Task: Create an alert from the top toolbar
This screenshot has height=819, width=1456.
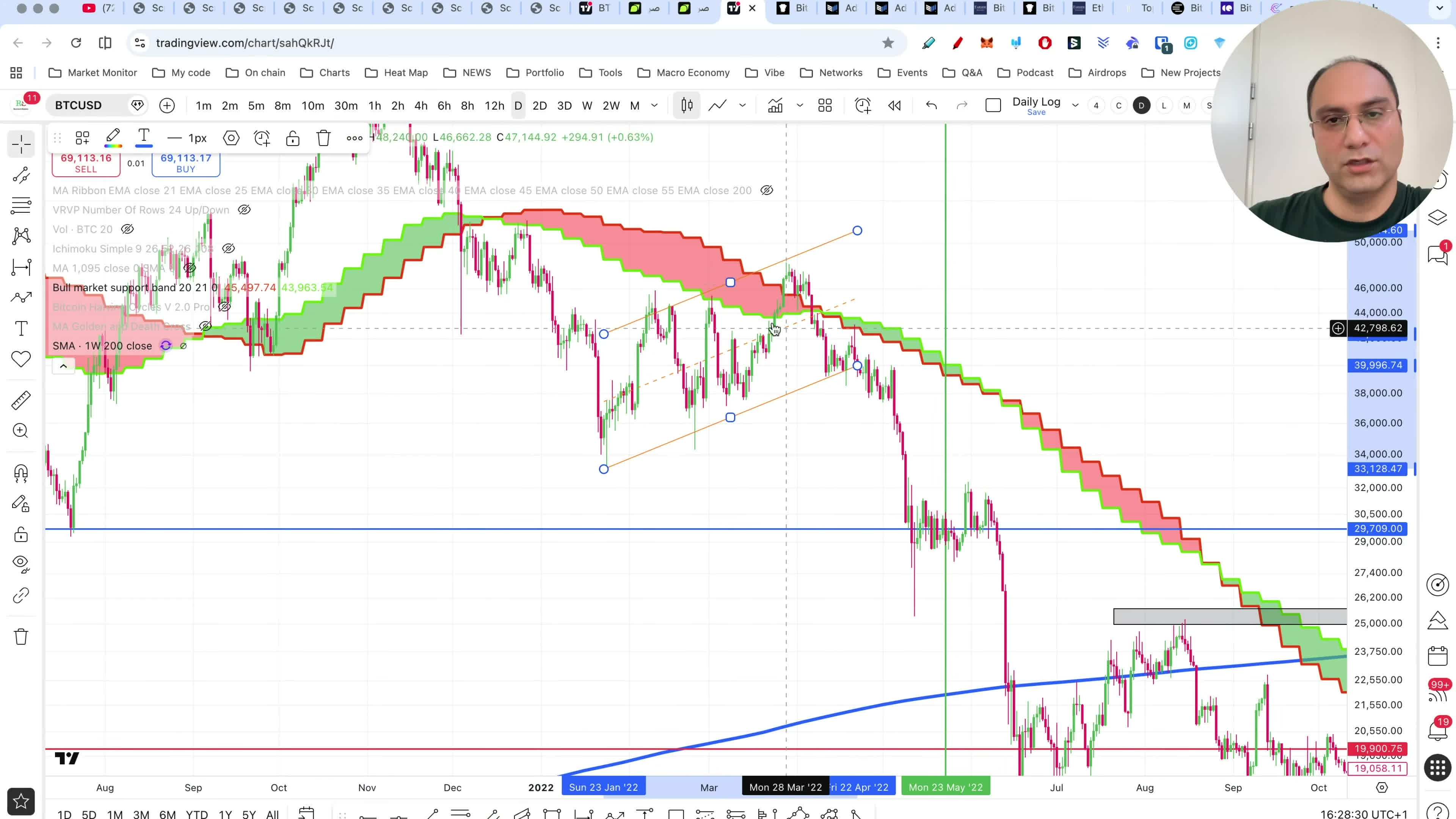Action: [x=863, y=106]
